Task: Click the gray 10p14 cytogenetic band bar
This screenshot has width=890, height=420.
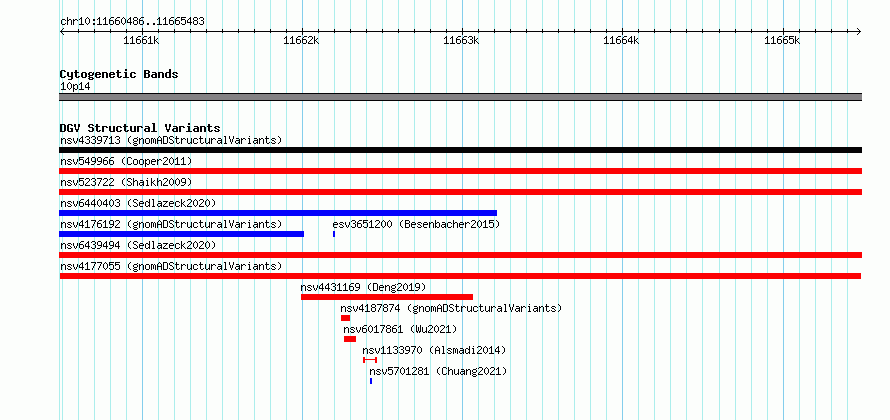Action: point(460,97)
